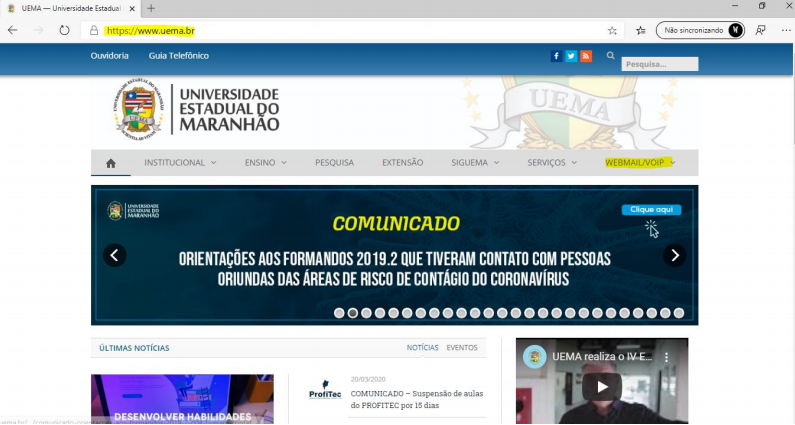Select the third carousel dot
Image resolution: width=795 pixels, height=425 pixels.
(367, 313)
